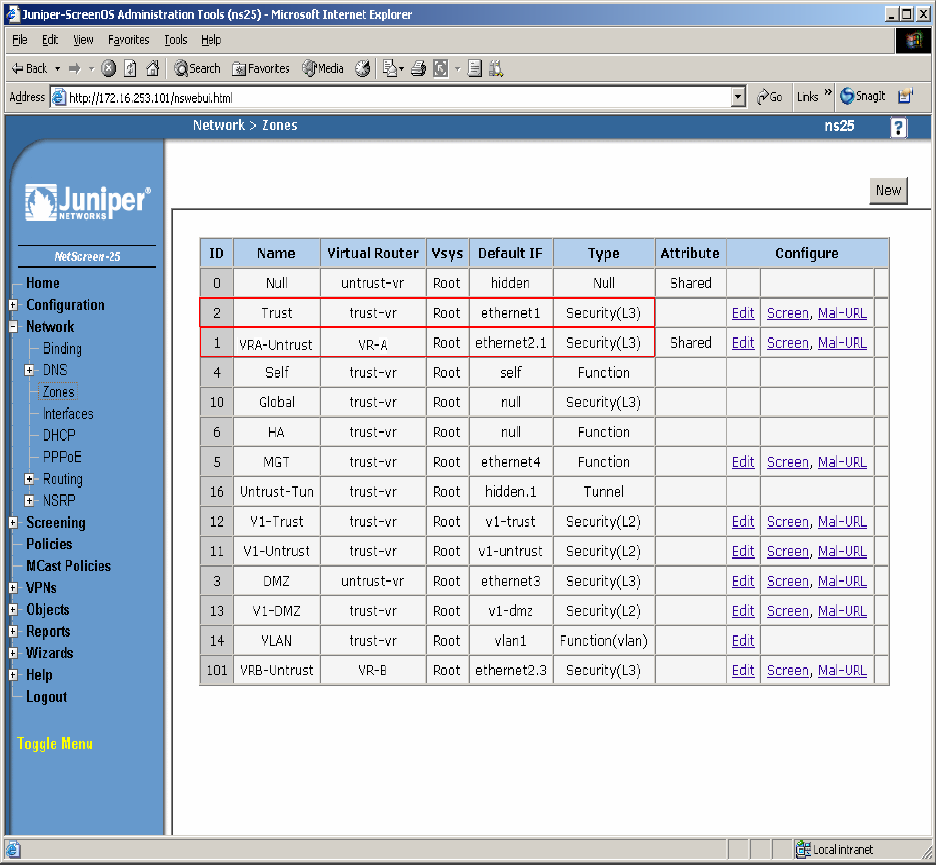
Task: Open the Back button history dropdown
Action: pyautogui.click(x=57, y=69)
